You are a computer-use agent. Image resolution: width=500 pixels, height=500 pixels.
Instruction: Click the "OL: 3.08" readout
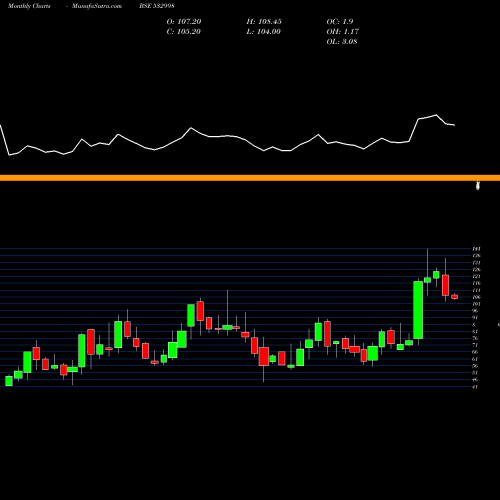(342, 42)
